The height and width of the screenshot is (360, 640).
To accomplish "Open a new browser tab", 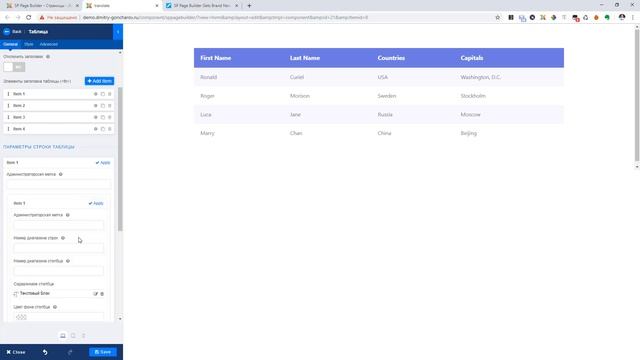I will tap(249, 6).
